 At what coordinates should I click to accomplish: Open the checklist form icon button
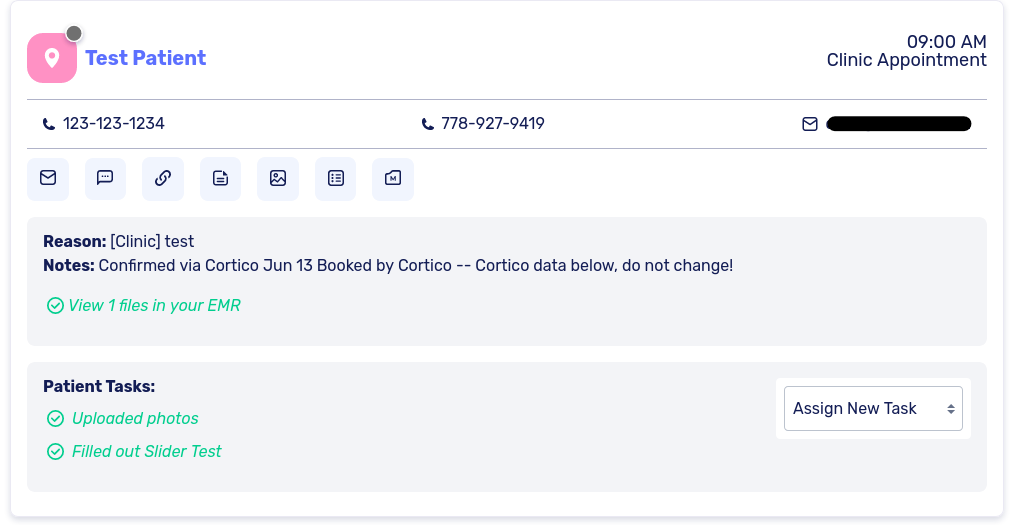coord(336,179)
